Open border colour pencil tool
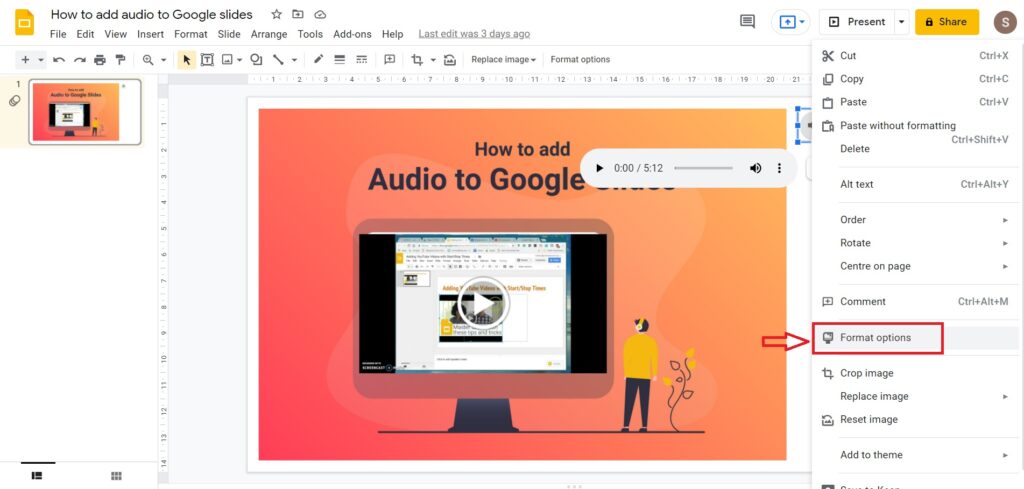The image size is (1024, 489). point(319,59)
